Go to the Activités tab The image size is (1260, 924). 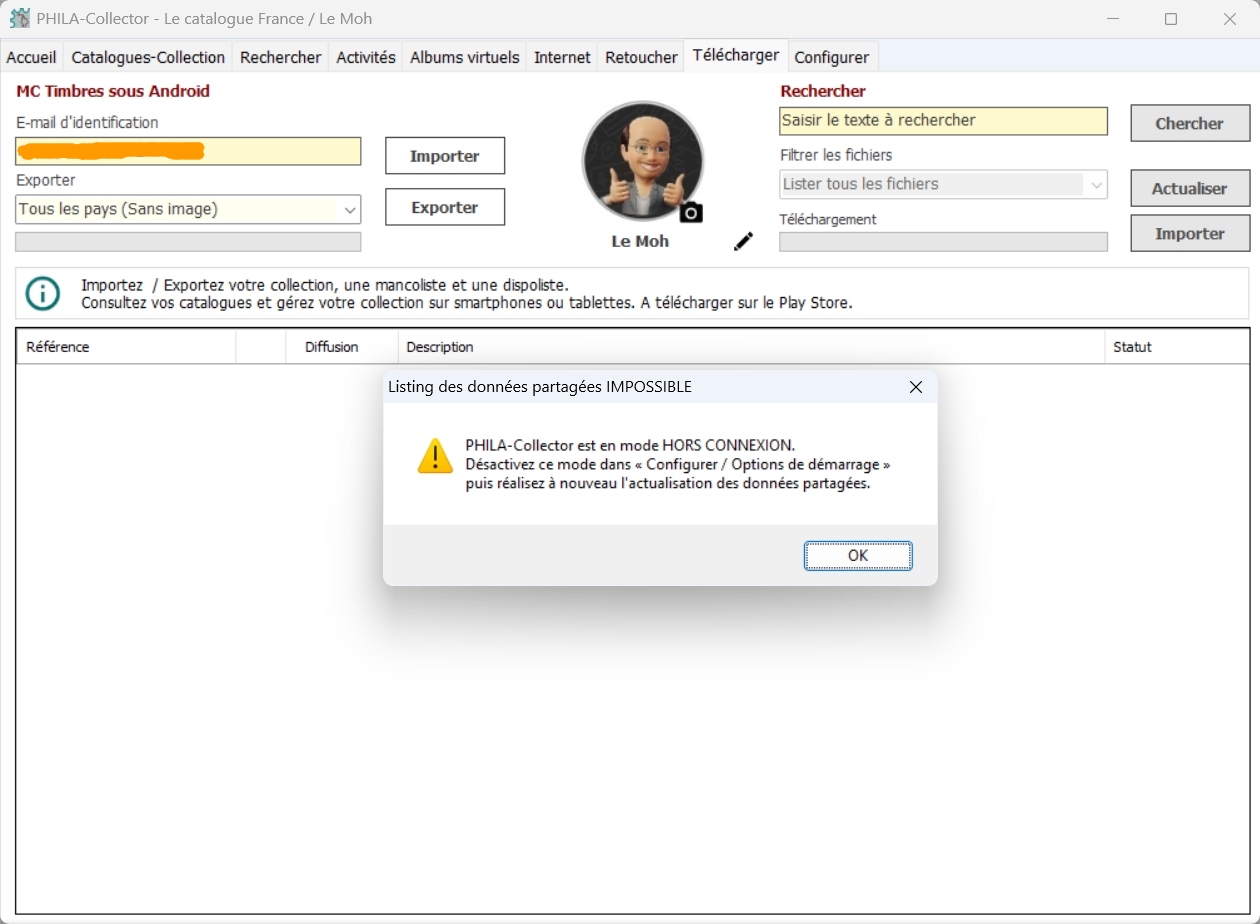click(366, 57)
